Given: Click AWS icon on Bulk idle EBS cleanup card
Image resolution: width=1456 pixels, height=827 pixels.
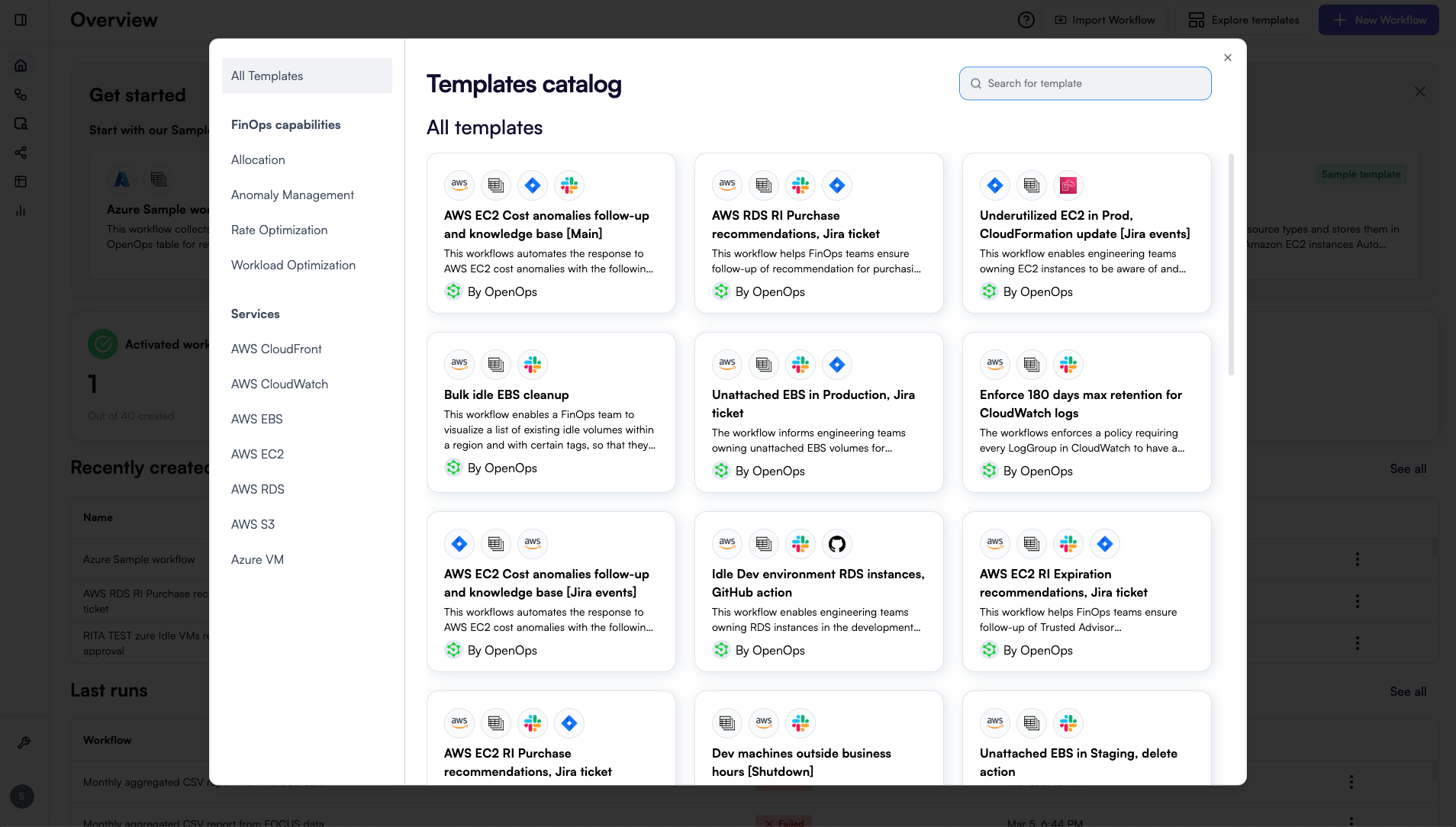Looking at the screenshot, I should click(x=459, y=365).
